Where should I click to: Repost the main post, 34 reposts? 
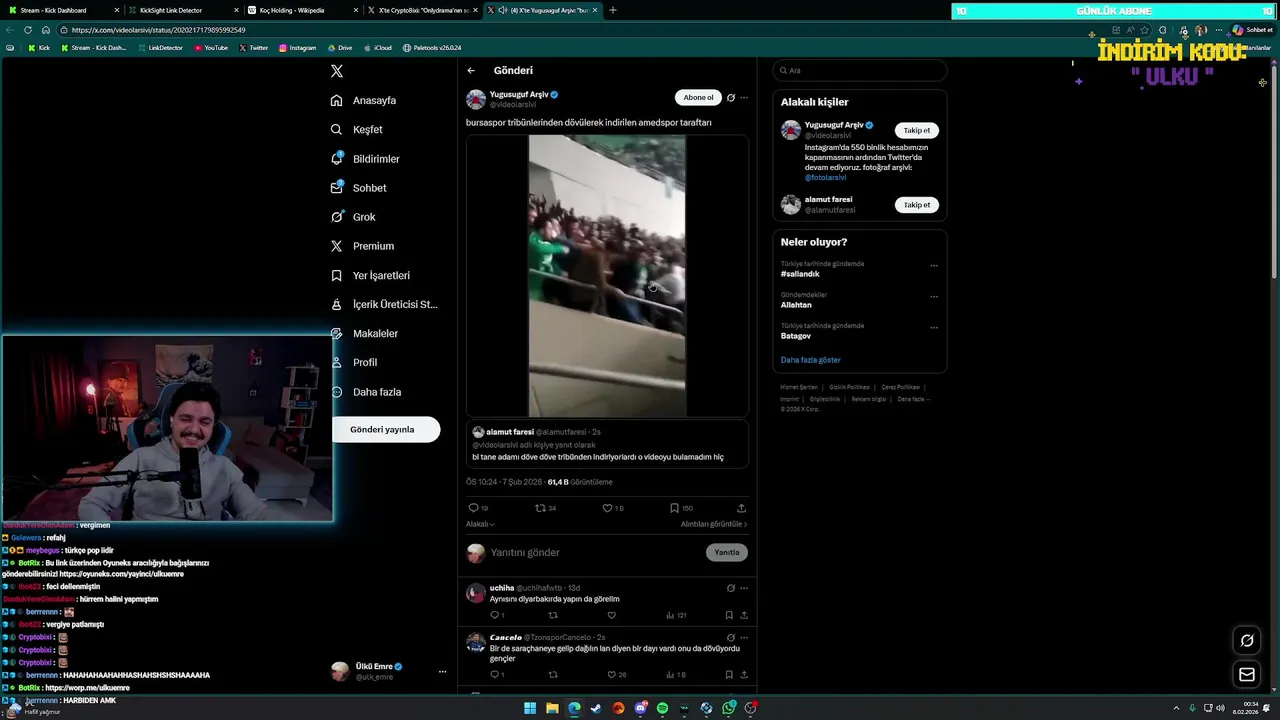click(546, 508)
